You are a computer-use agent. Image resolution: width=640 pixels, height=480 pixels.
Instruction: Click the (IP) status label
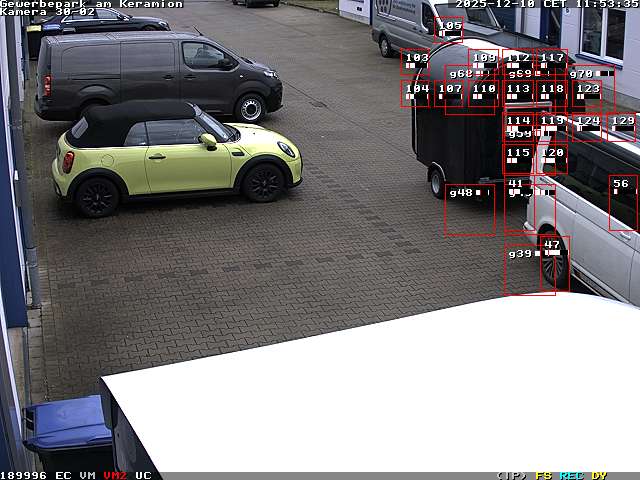point(511,475)
